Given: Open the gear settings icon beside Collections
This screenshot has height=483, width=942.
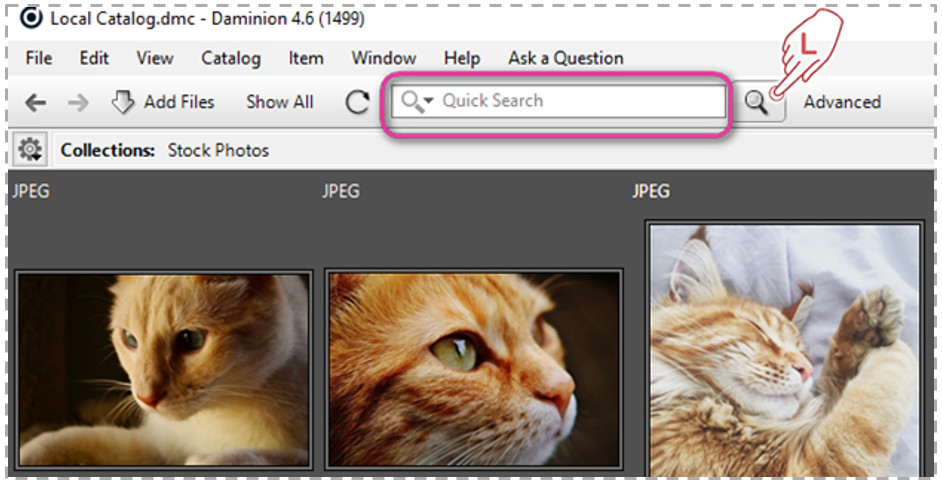Looking at the screenshot, I should coord(30,150).
